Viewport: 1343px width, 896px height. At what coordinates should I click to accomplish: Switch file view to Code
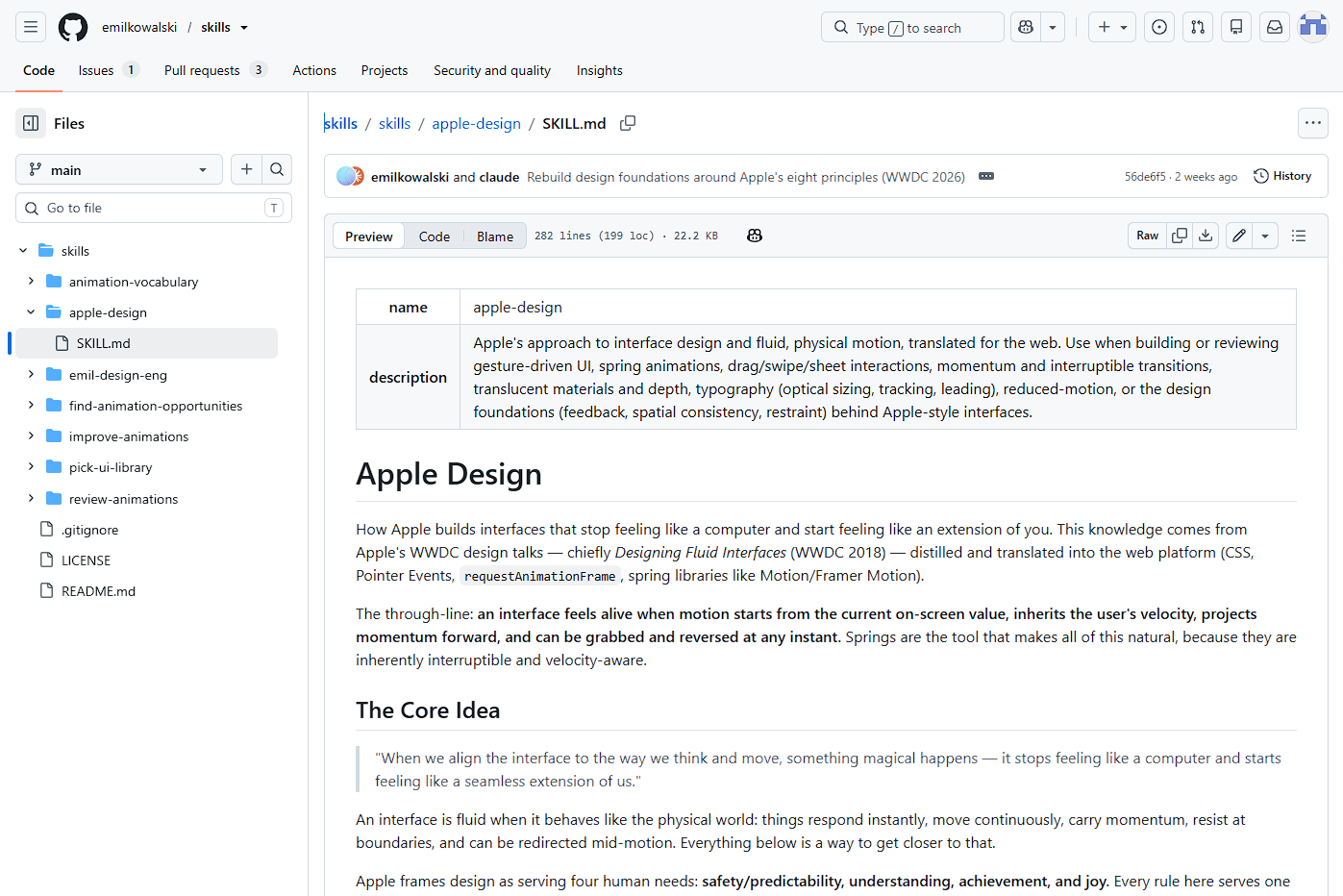tap(435, 236)
